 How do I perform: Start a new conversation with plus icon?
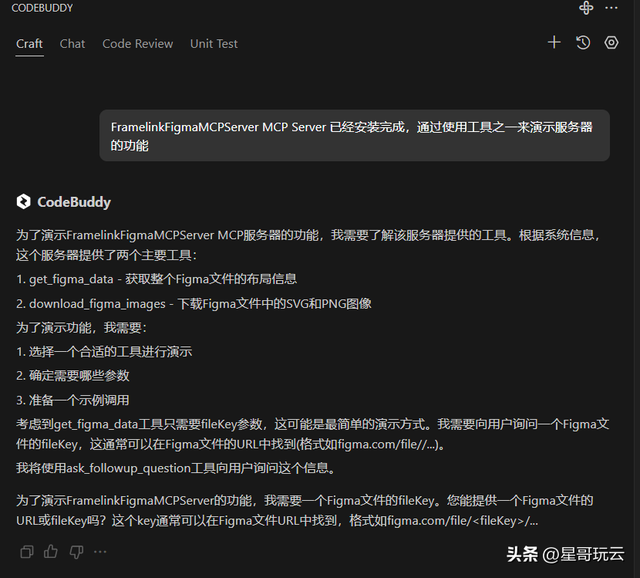pos(554,42)
